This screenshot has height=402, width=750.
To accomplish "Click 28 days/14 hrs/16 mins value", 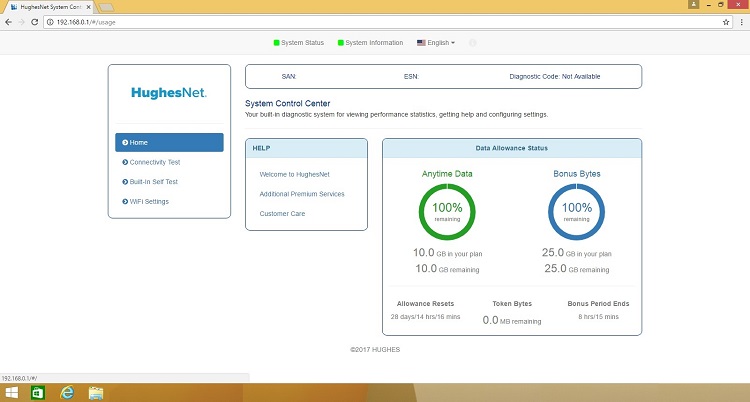I will click(x=425, y=317).
